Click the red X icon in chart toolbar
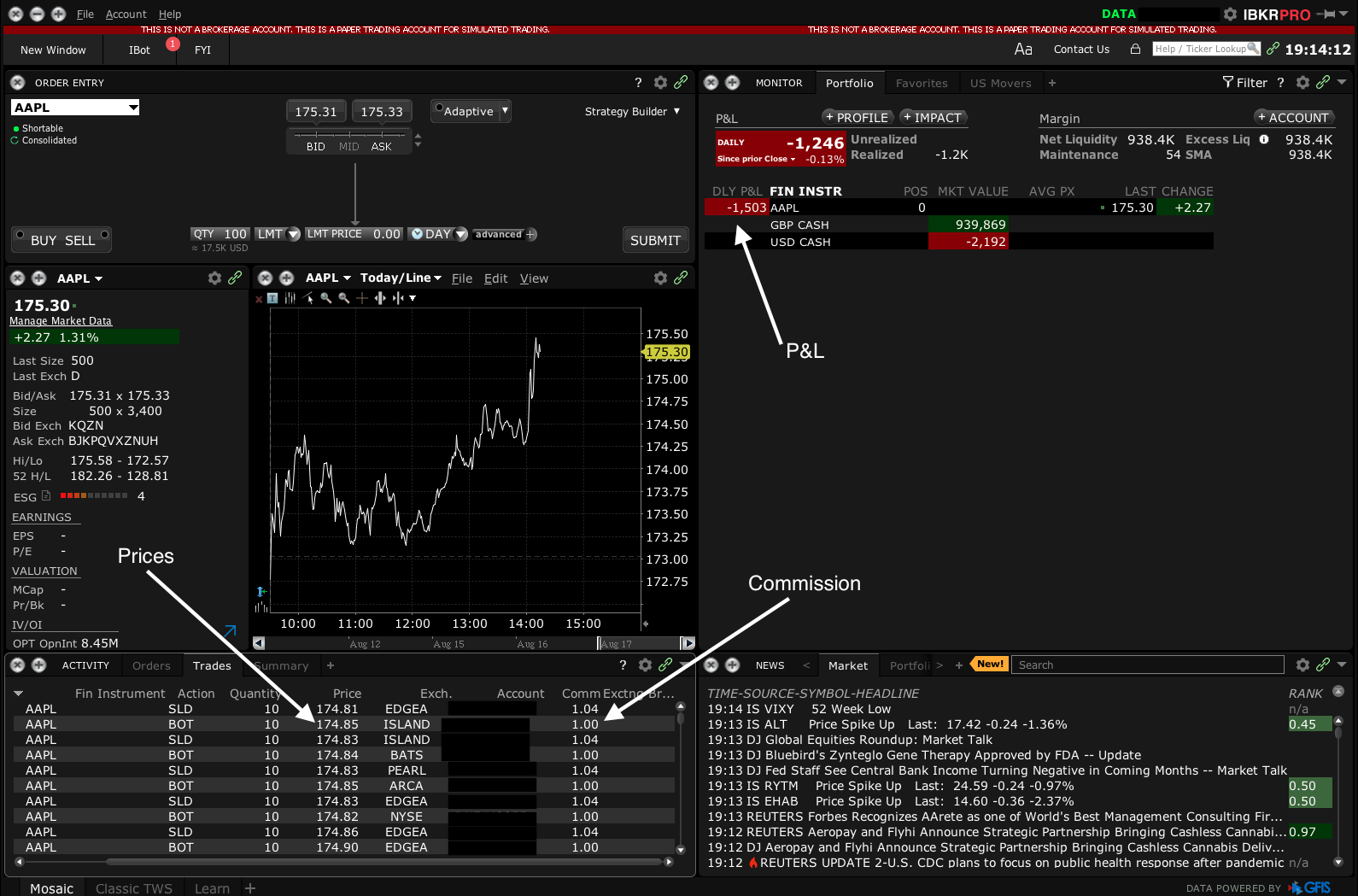 pos(259,299)
